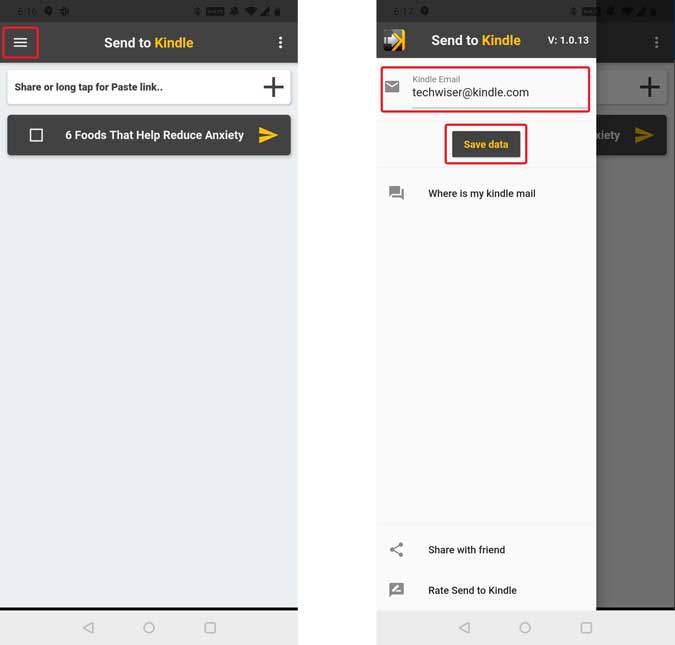Tap recent apps square on left screen
The image size is (675, 645).
click(210, 628)
